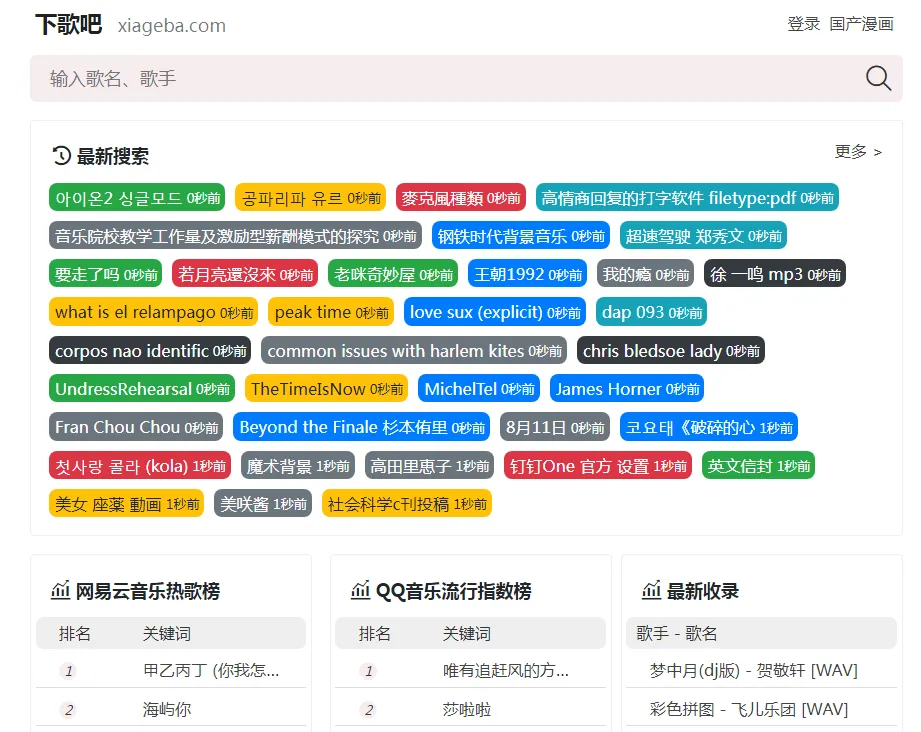
Task: Click the 最新搜索 history clock icon
Action: (x=61, y=156)
